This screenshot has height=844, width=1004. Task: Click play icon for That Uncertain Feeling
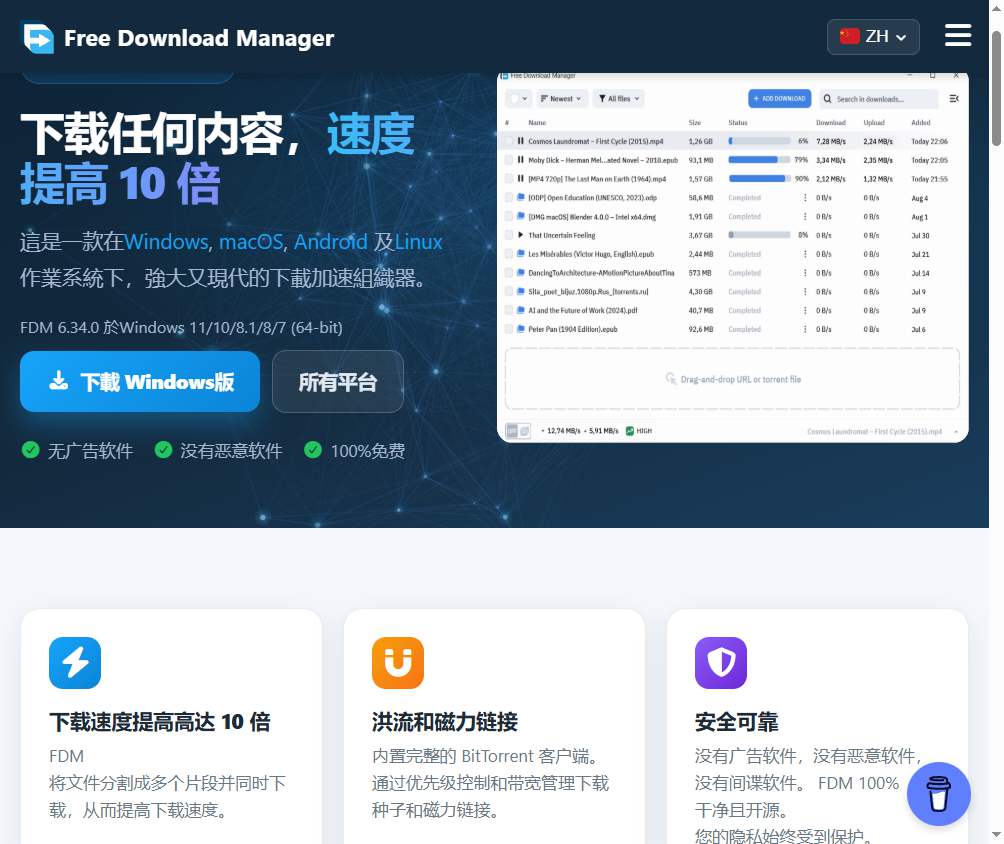[x=521, y=235]
